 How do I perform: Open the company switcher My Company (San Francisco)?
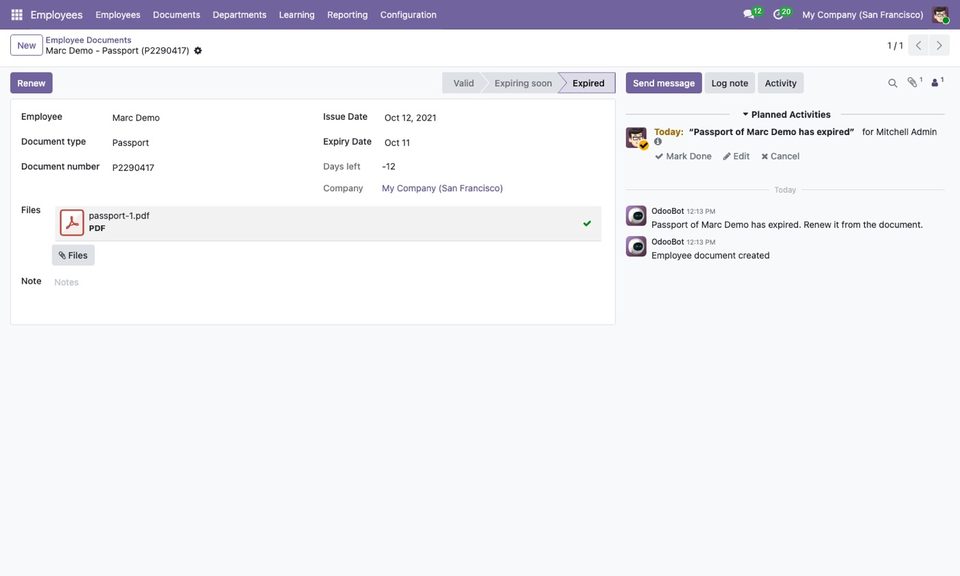click(x=862, y=15)
